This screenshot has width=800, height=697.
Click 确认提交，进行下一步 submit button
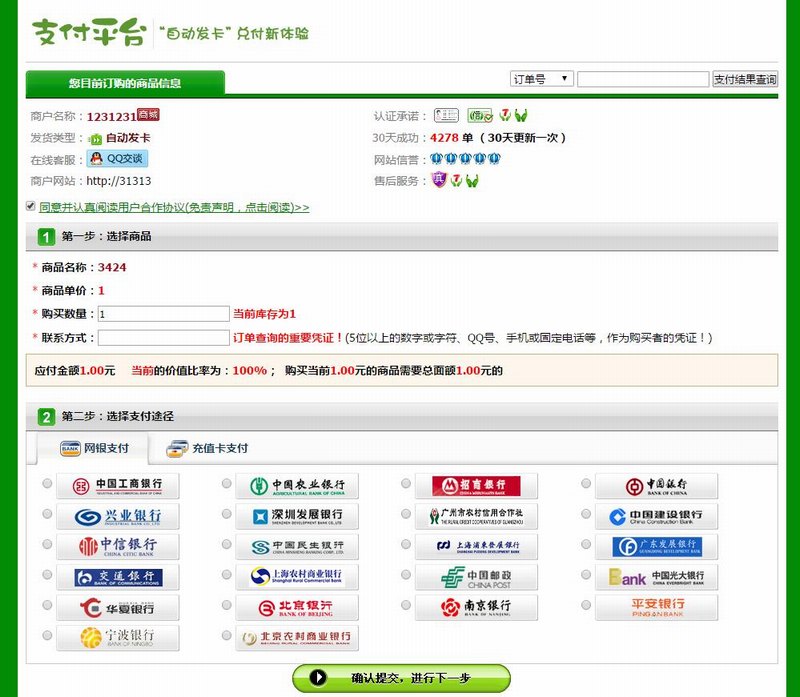401,678
